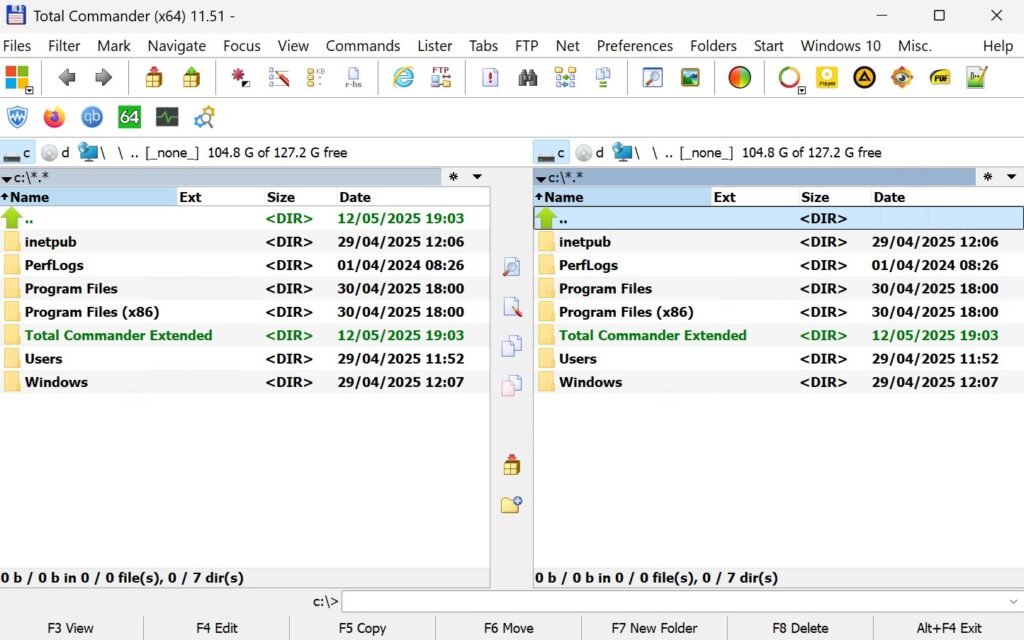Open left panel favorites asterisk button

click(453, 177)
